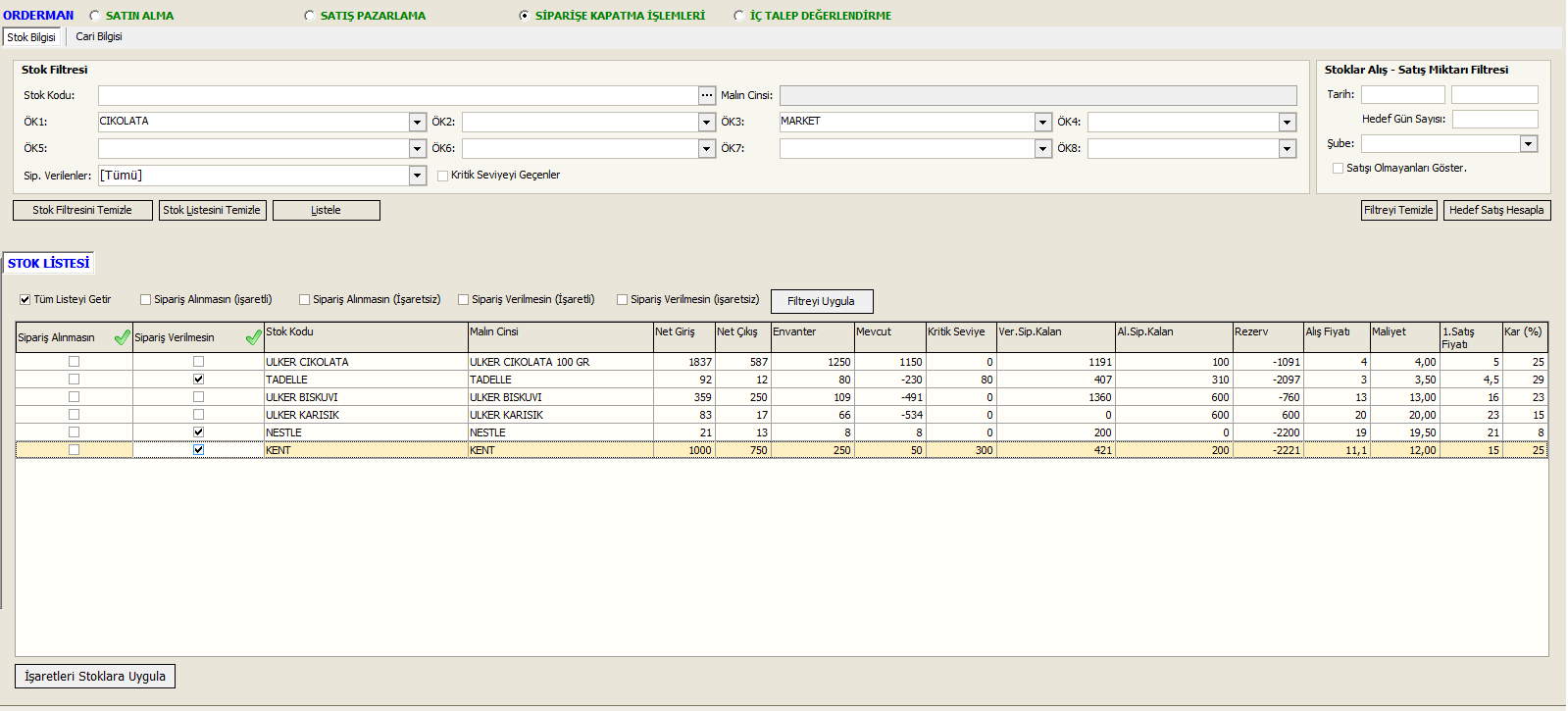
Task: Click ORDERMAN title text
Action: (x=38, y=16)
